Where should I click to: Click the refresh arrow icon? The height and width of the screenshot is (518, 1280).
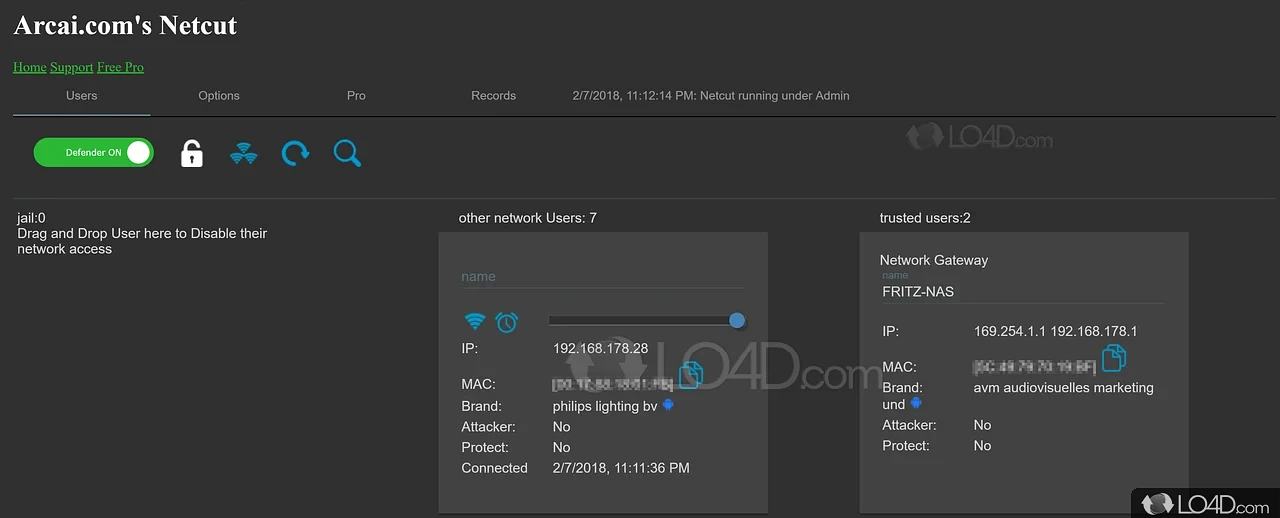(295, 153)
